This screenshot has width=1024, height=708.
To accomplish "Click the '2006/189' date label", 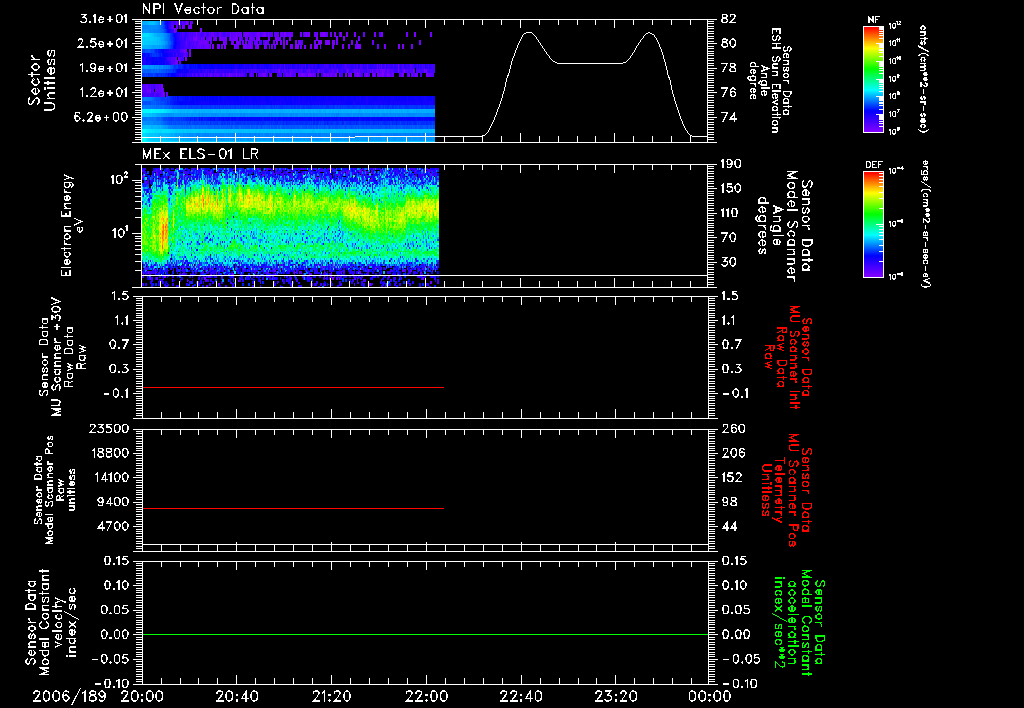I will [x=69, y=696].
